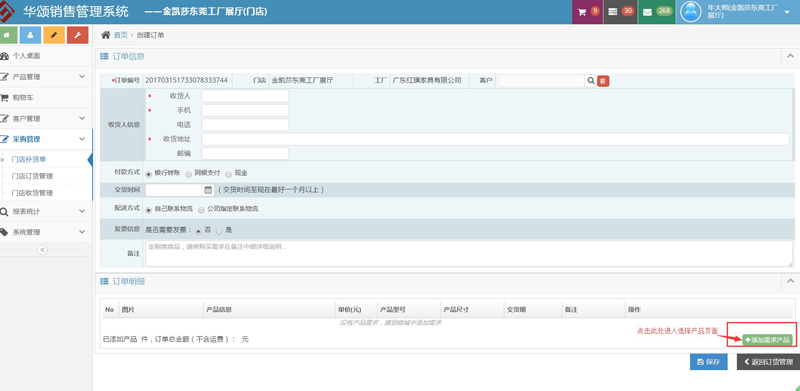
Task: Click the 产品信息 column header
Action: (x=219, y=310)
